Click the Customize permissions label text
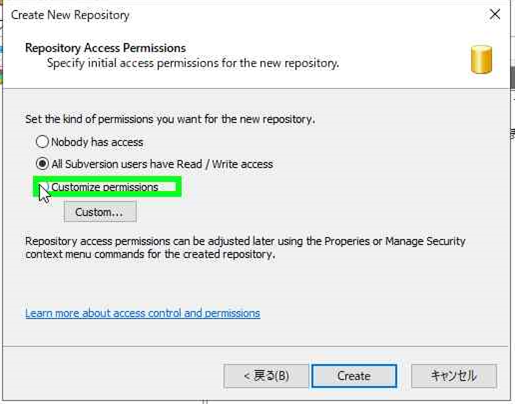Screen dimensions: 515x404 [x=105, y=187]
